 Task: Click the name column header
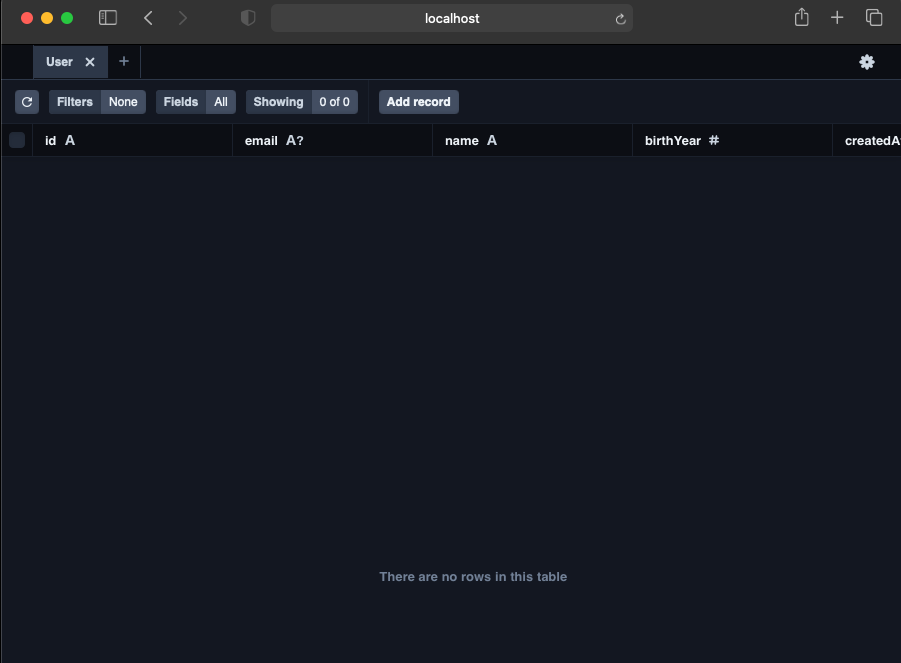click(x=459, y=140)
